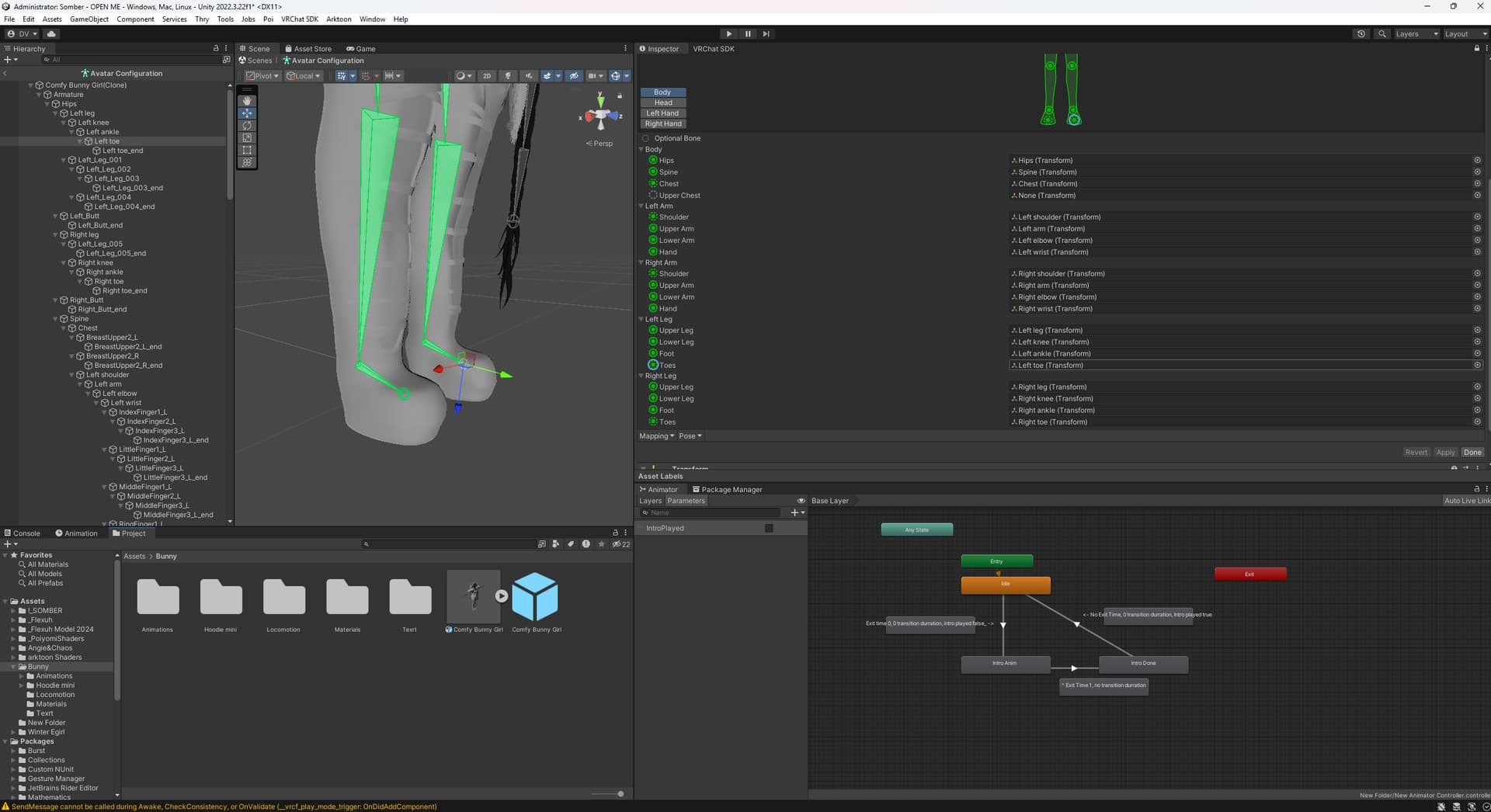Select the Left Hand mapping button

(x=663, y=113)
